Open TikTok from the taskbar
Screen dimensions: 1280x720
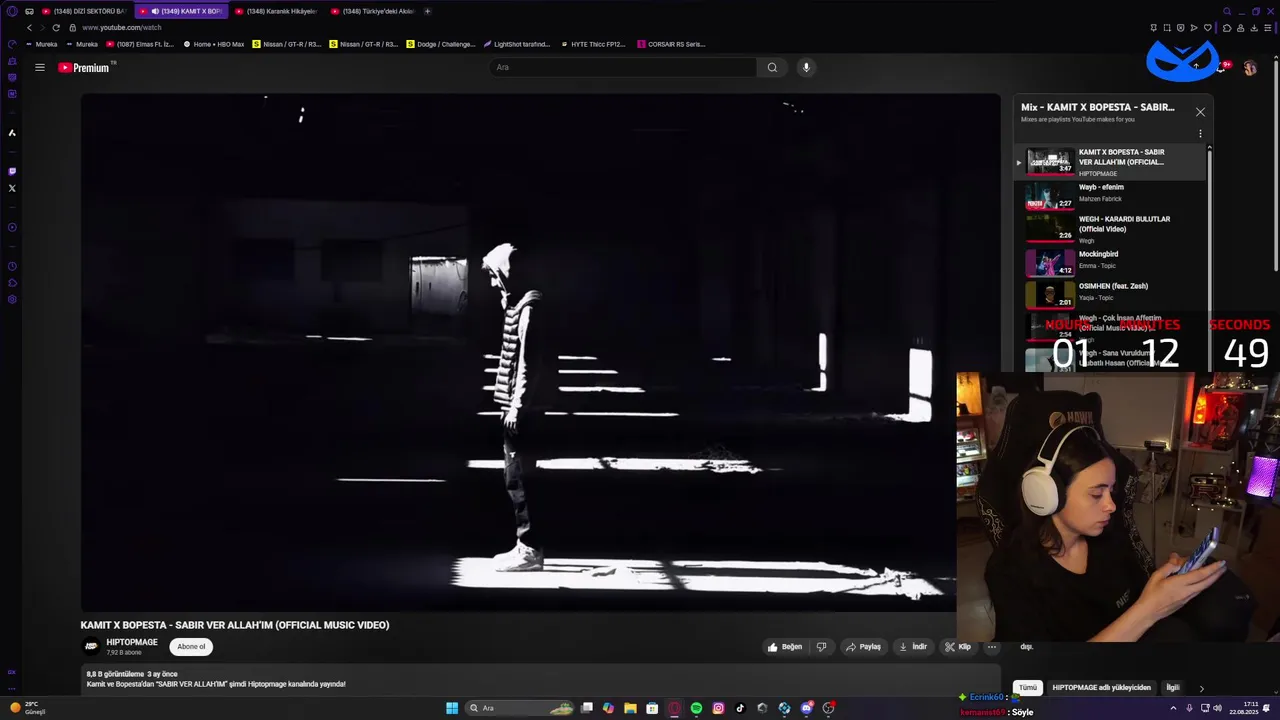[740, 708]
